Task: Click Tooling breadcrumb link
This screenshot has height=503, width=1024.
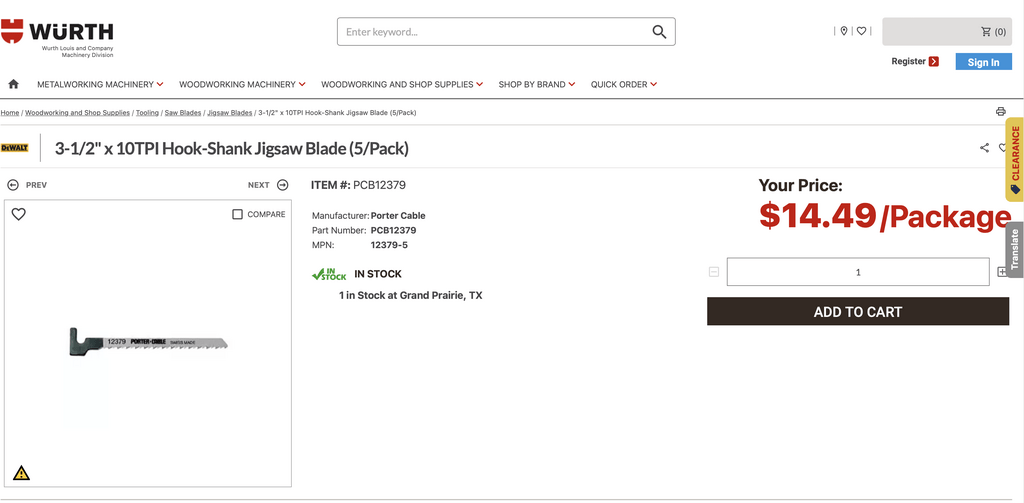Action: (148, 112)
